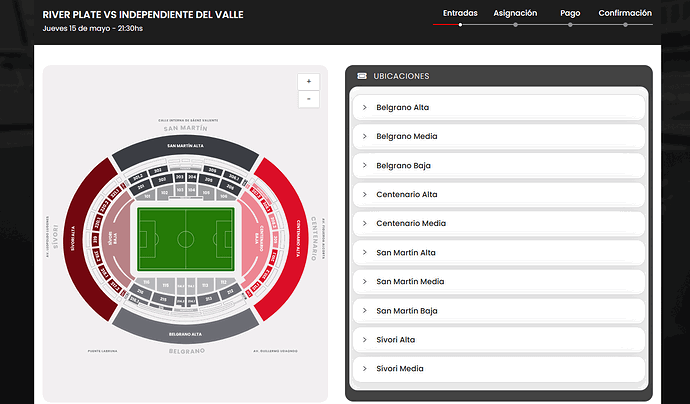Expand the Belgrano Media section

click(499, 136)
